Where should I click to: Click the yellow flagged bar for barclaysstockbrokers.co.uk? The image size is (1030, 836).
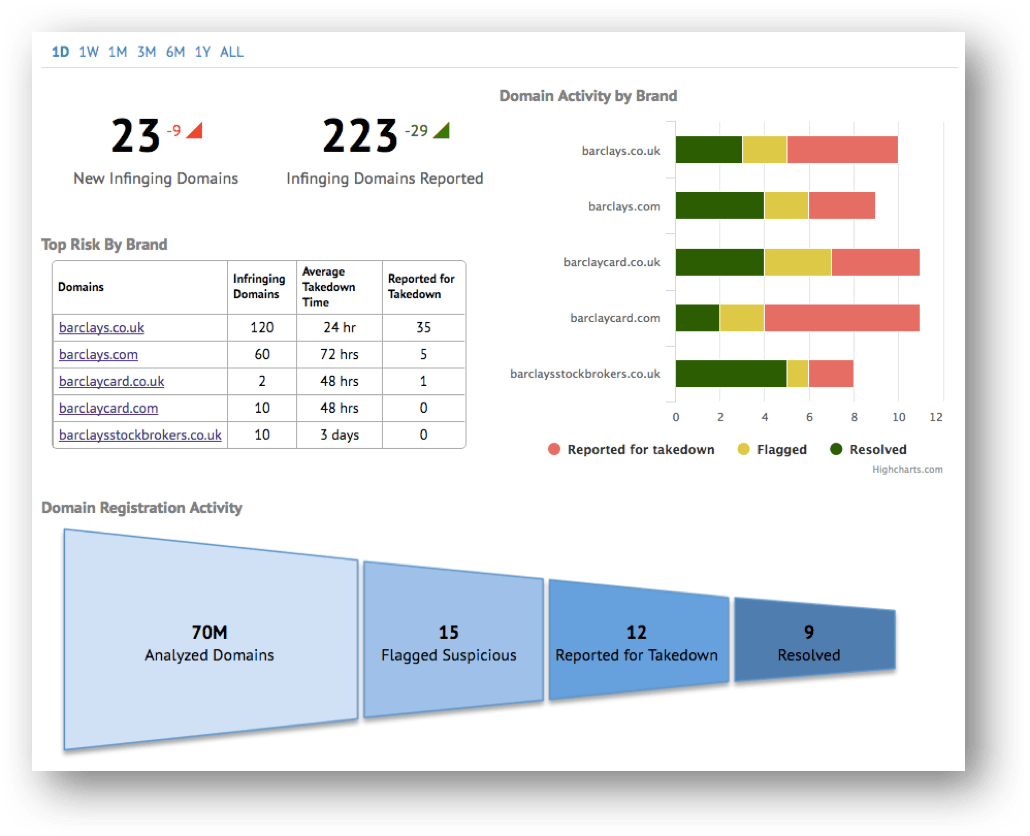pyautogui.click(x=797, y=374)
